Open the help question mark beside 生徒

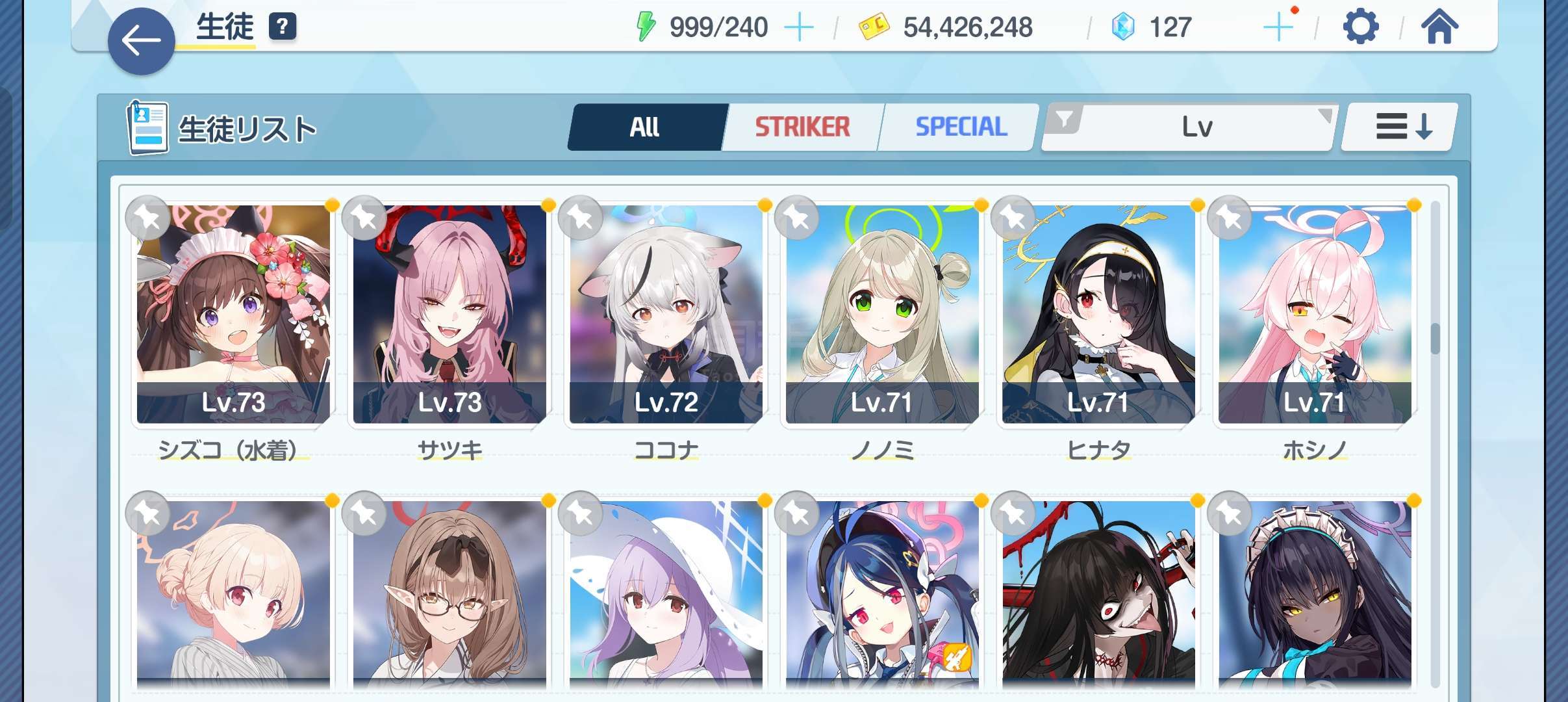(282, 27)
